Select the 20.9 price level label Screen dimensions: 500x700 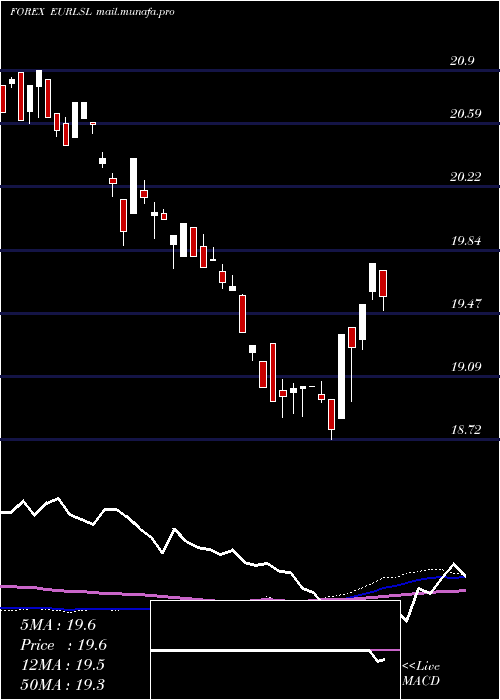pyautogui.click(x=462, y=61)
